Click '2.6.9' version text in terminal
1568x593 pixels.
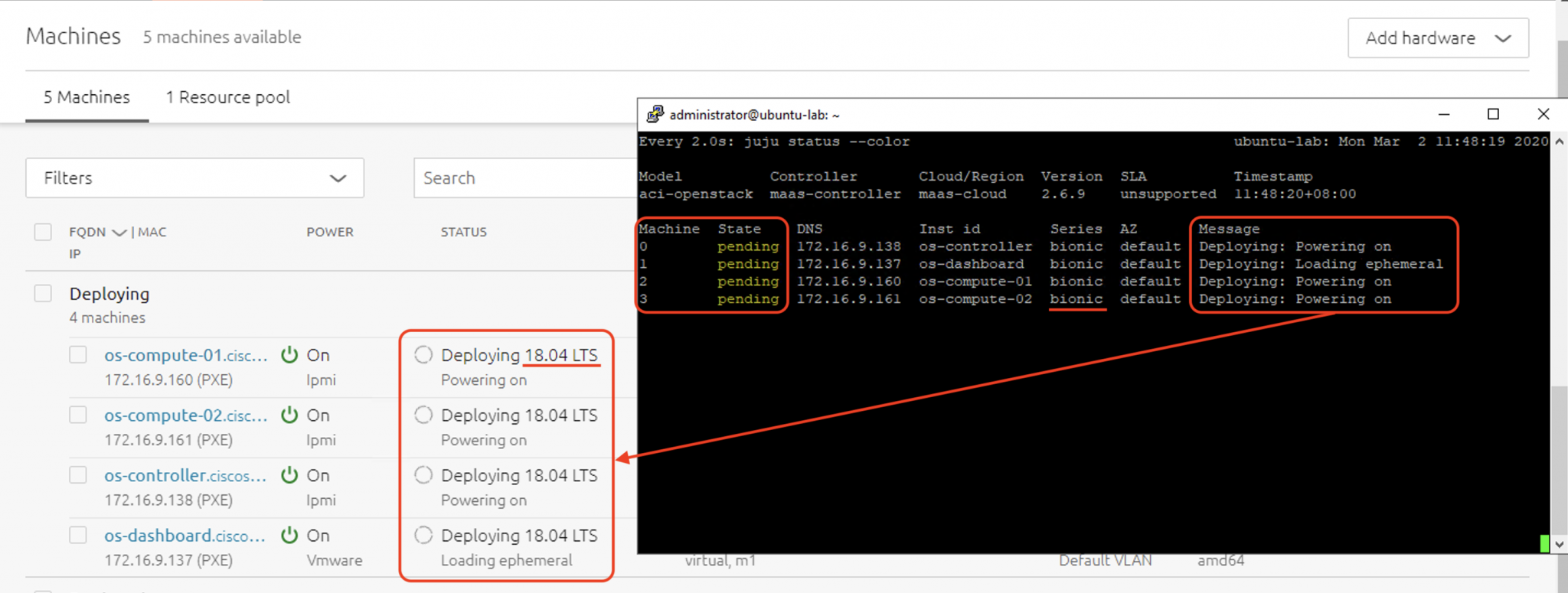pos(1063,194)
